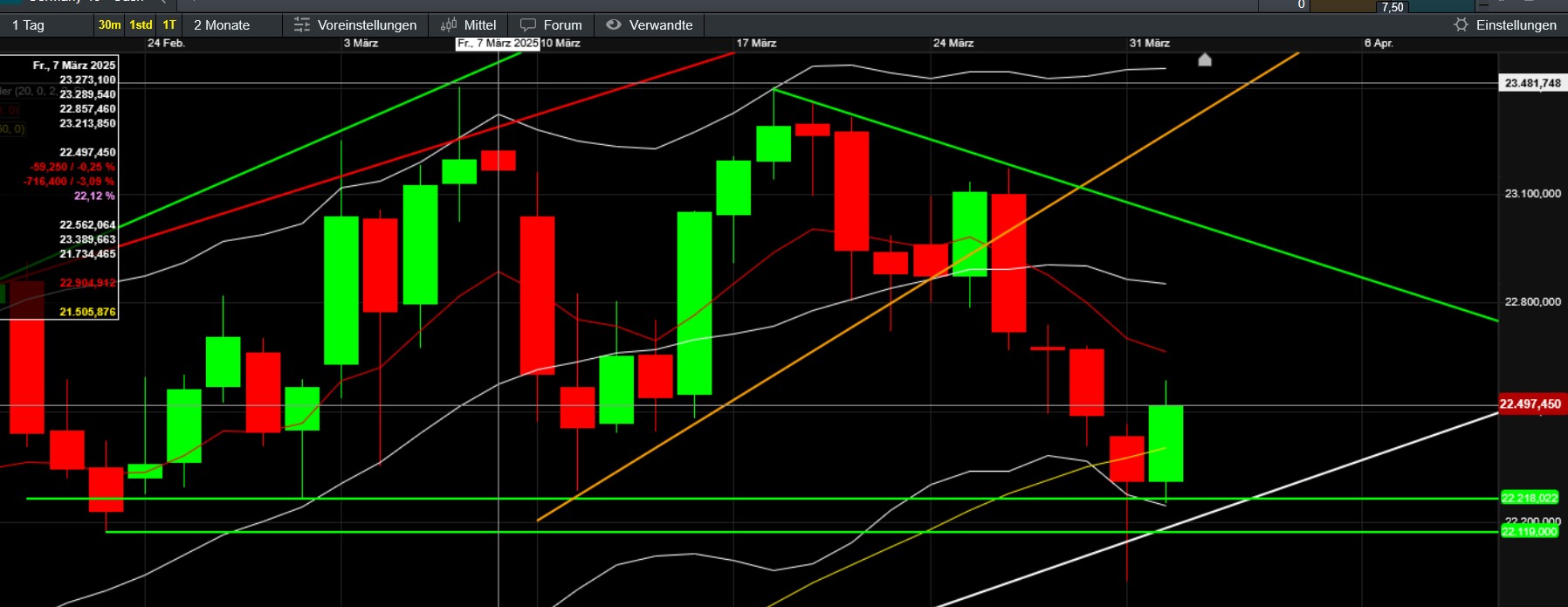Click the 23.481,748 price axis label
The width and height of the screenshot is (1568, 607).
tap(1532, 83)
